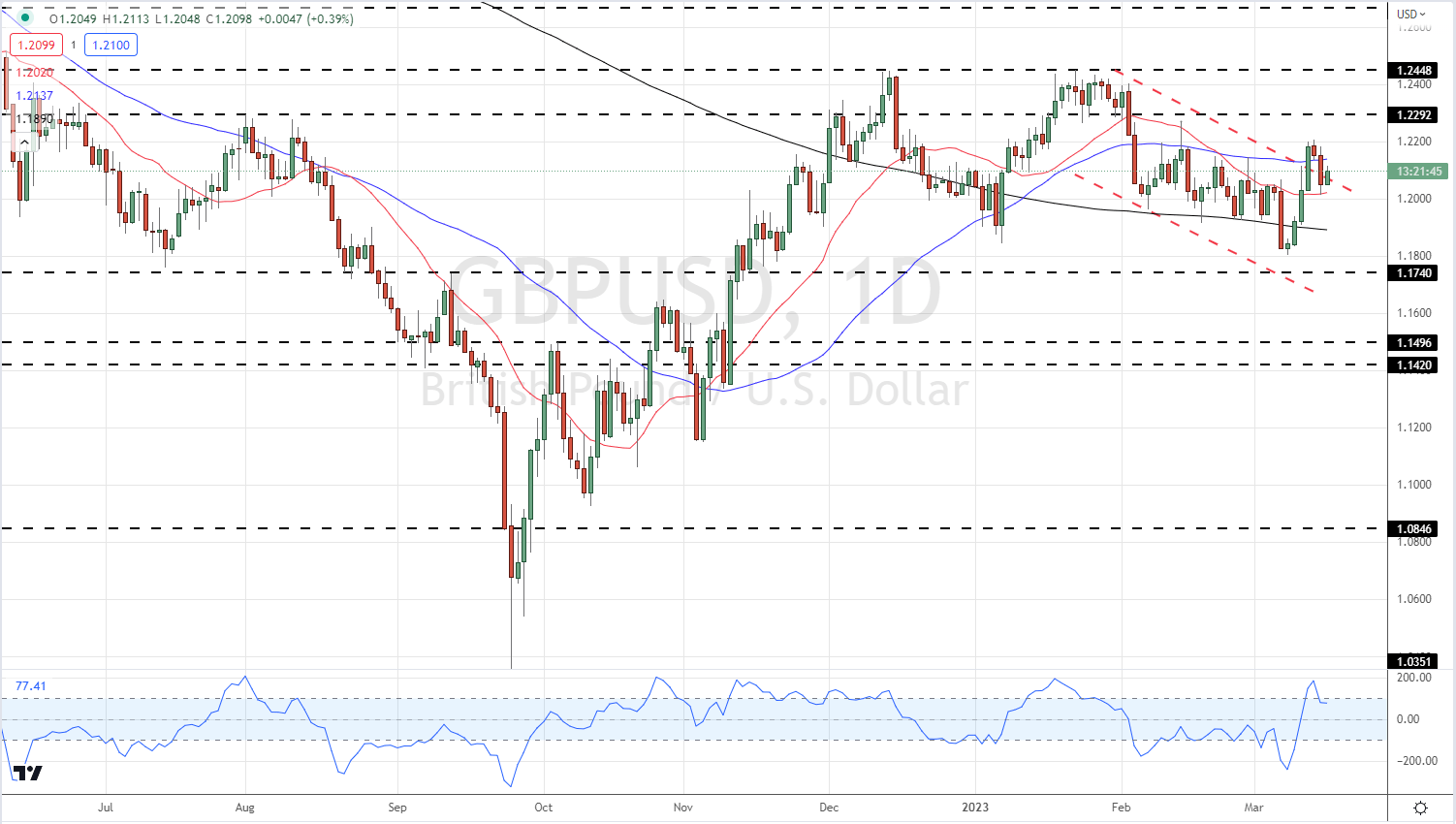Click the countdown label 13:21:45
The width and height of the screenshot is (1456, 824).
[x=1420, y=172]
